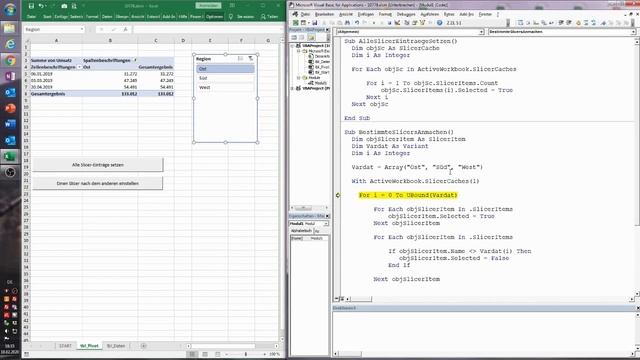This screenshot has height=360, width=640.
Task: Click the VBA toolbar undo icon
Action: 357,23
